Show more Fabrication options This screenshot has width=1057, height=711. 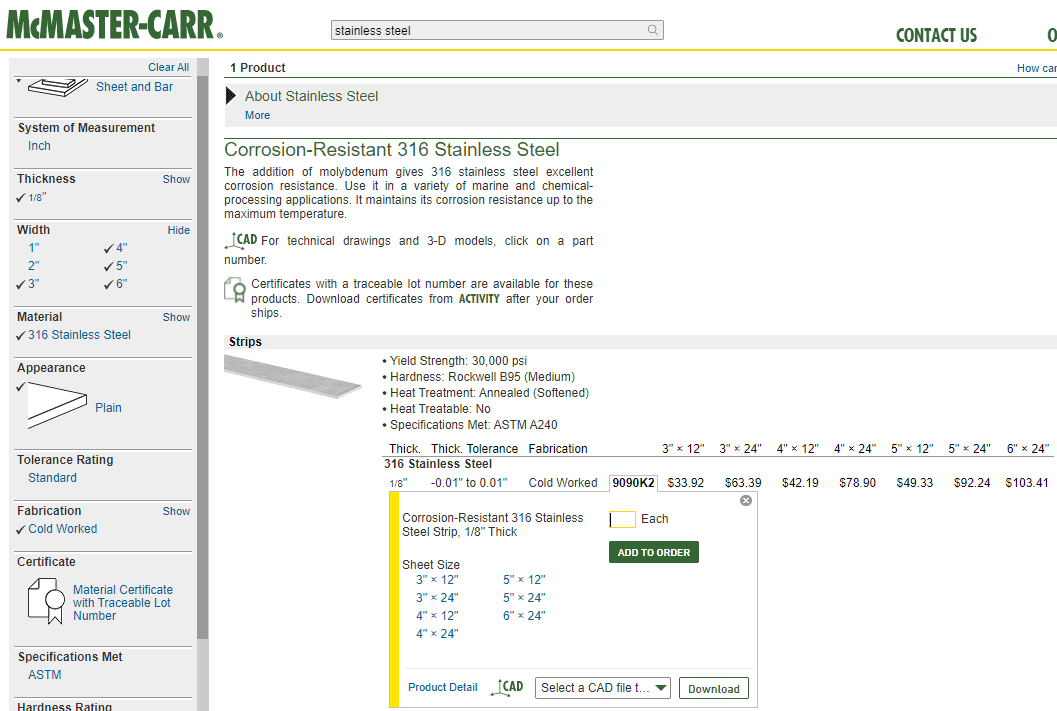point(176,512)
